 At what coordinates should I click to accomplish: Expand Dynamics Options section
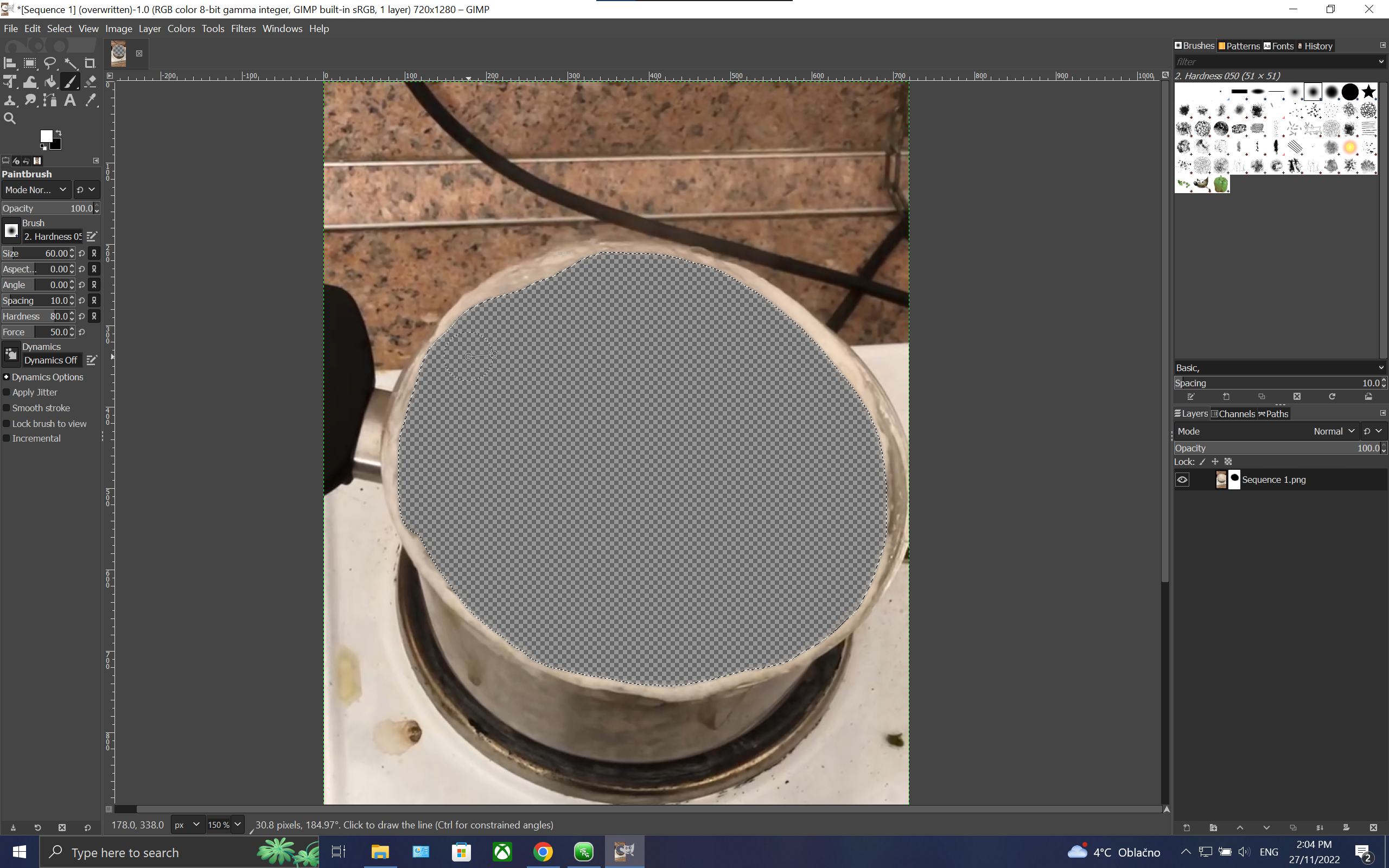(7, 377)
